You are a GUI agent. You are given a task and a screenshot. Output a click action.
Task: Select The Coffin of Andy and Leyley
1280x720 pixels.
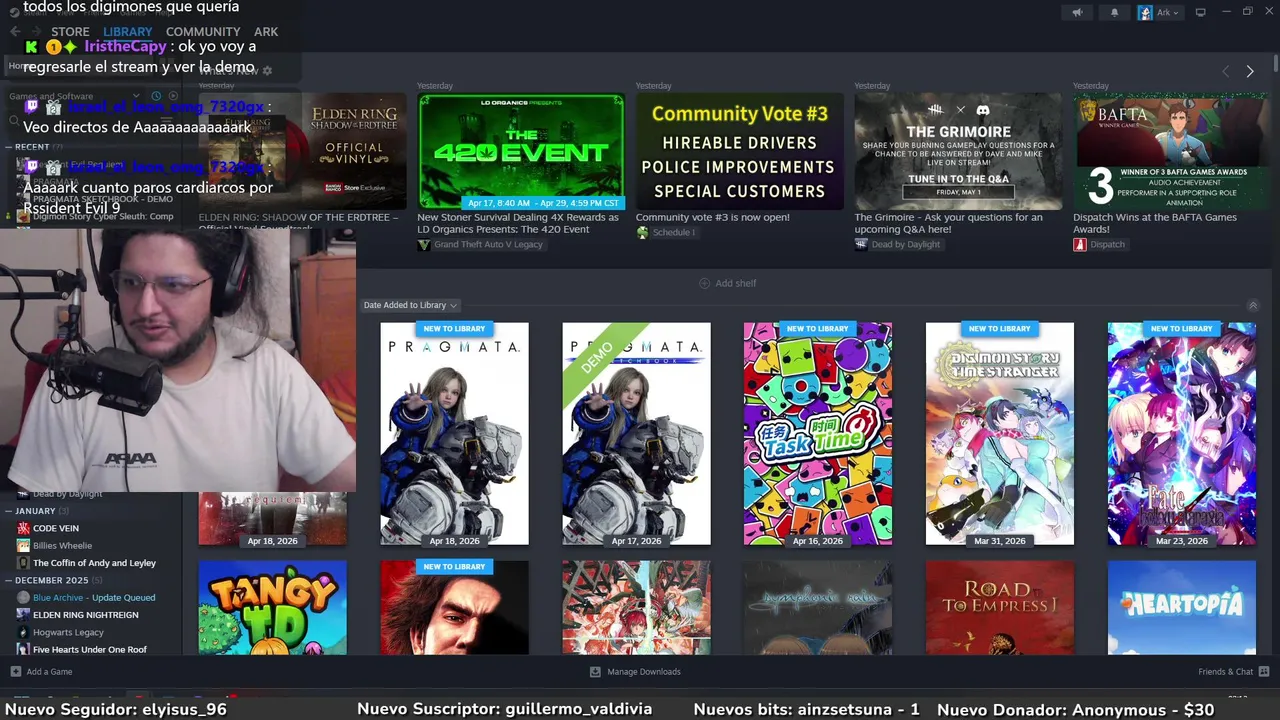pos(95,563)
